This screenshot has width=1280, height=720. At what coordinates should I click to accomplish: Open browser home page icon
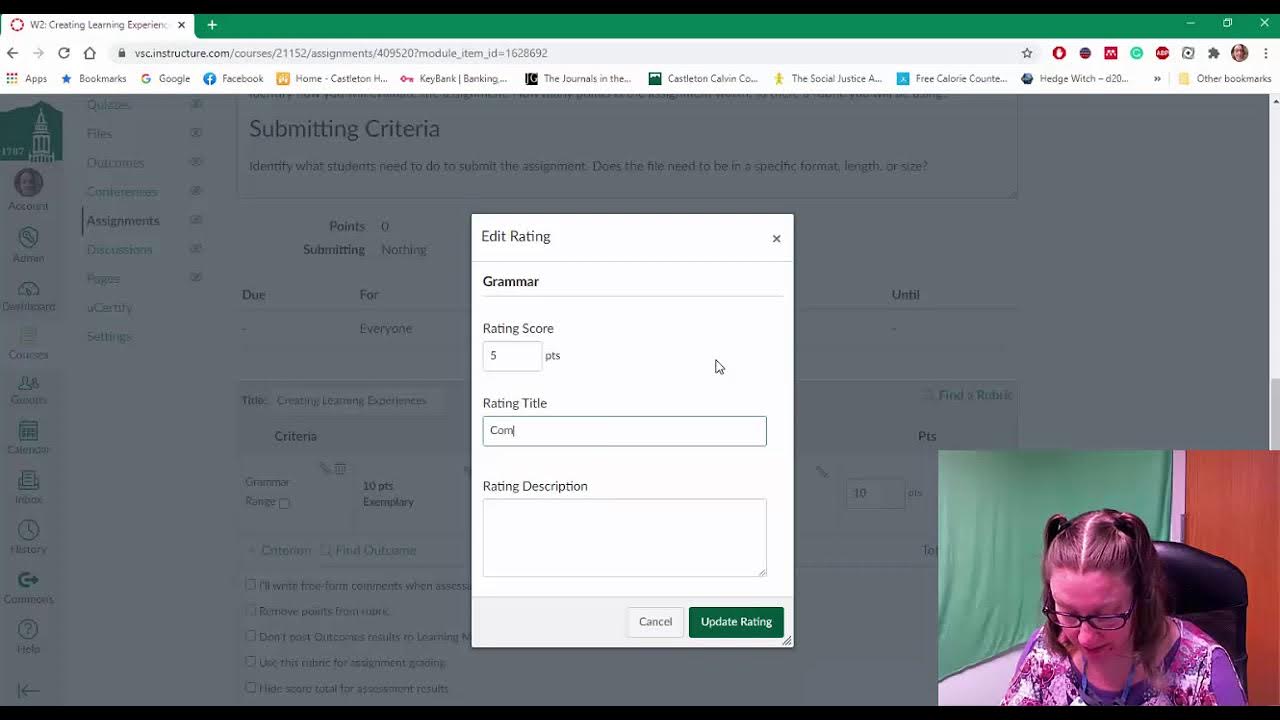[90, 53]
